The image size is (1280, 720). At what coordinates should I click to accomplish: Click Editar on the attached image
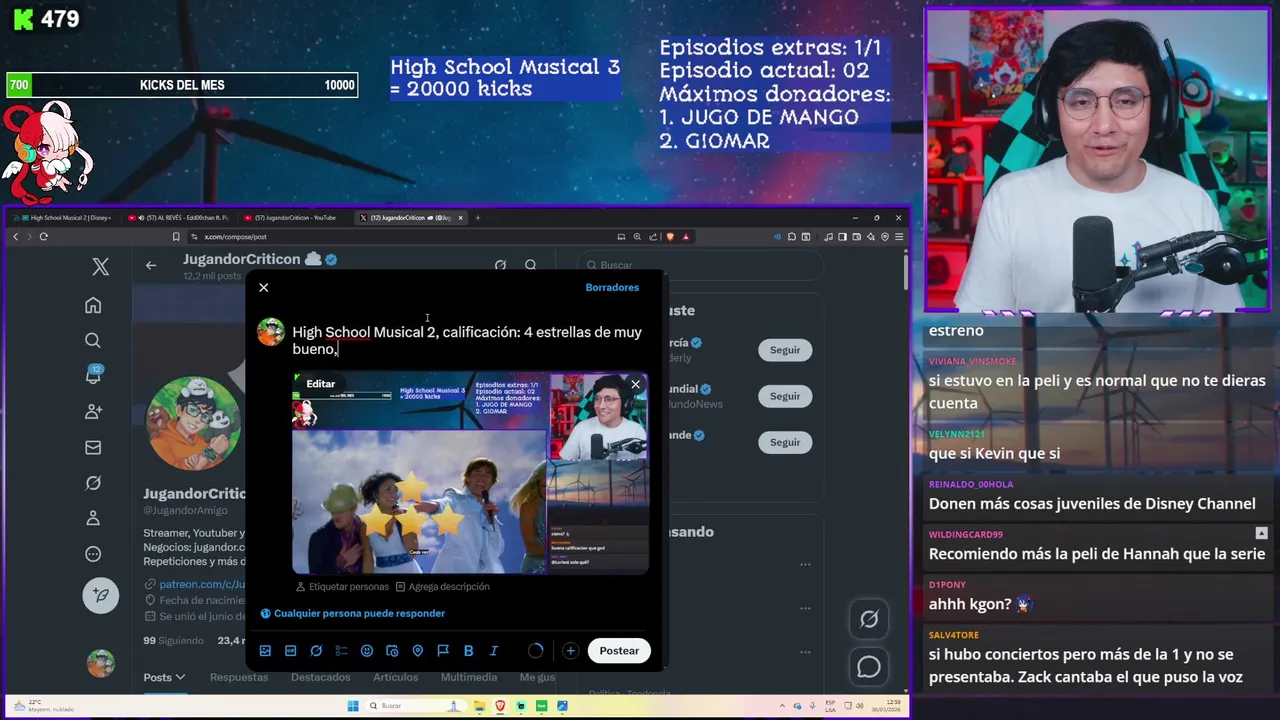[x=321, y=384]
